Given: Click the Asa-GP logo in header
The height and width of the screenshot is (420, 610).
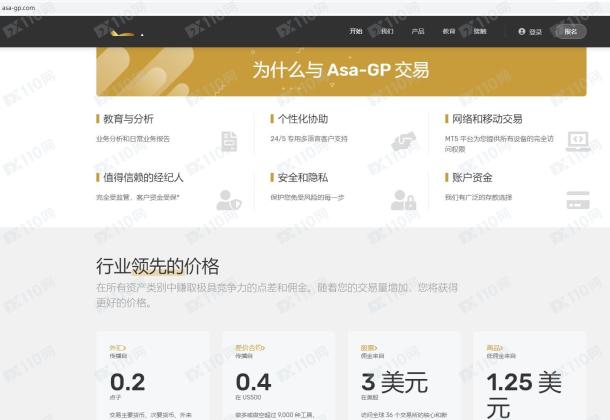Looking at the screenshot, I should click(127, 34).
